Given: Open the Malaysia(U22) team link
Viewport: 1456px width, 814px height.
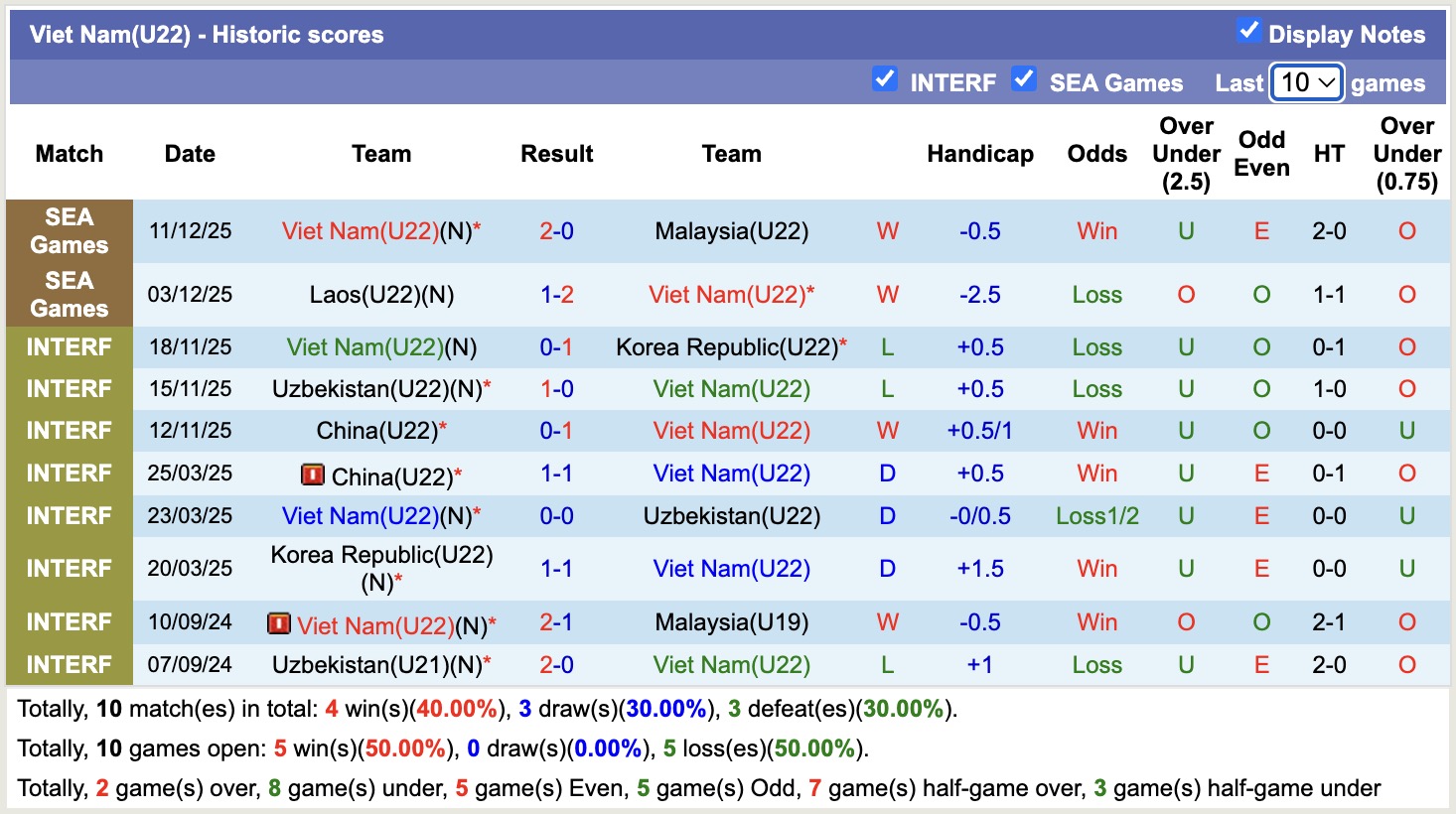Looking at the screenshot, I should (x=731, y=231).
